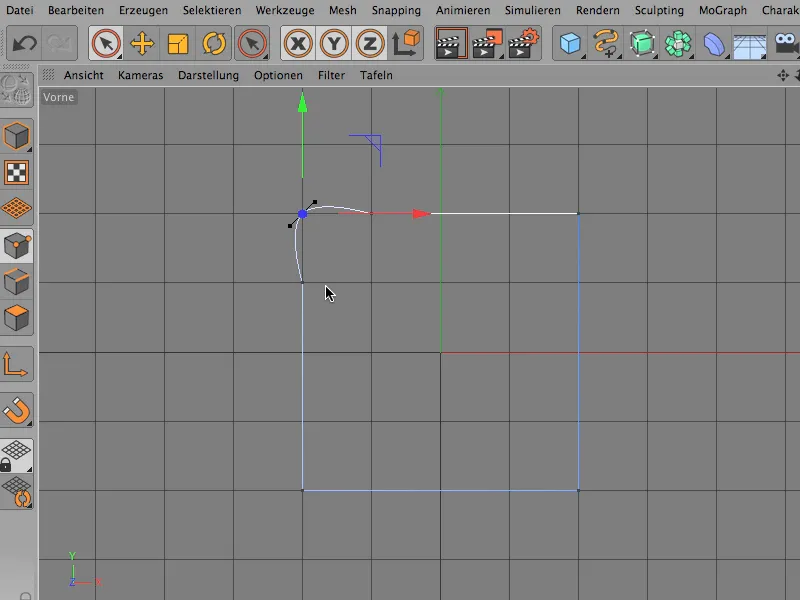Click the make editable icon
800x600 pixels.
(16, 90)
